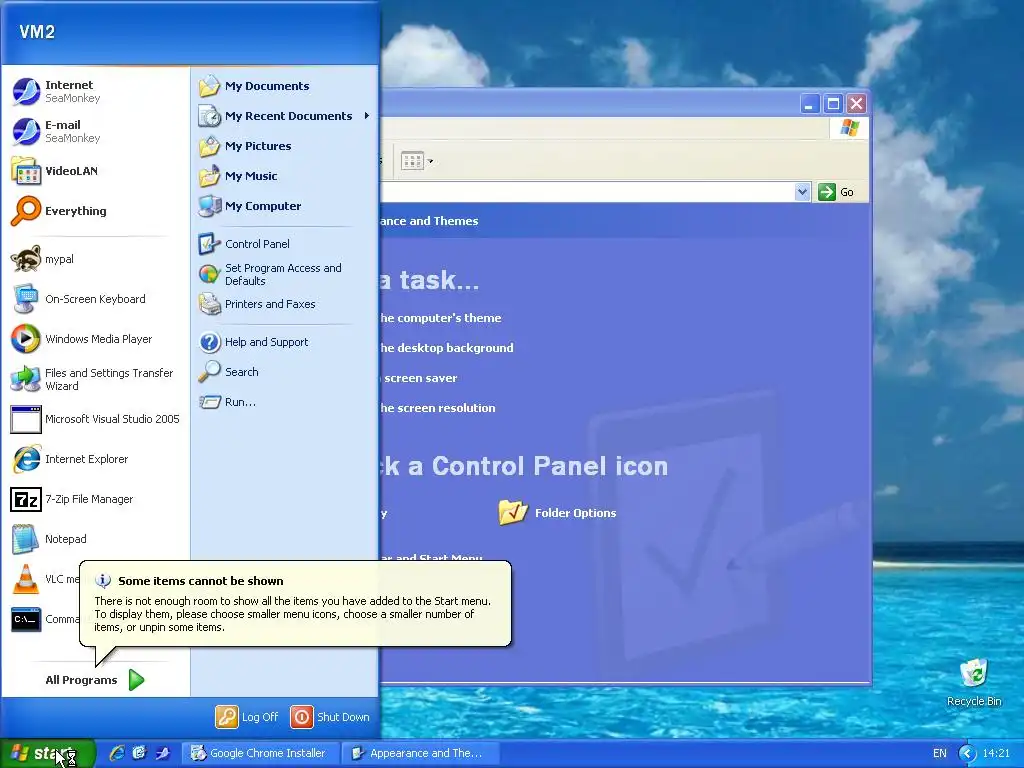This screenshot has height=768, width=1024.
Task: Open the Recycle Bin desktop icon
Action: (974, 682)
